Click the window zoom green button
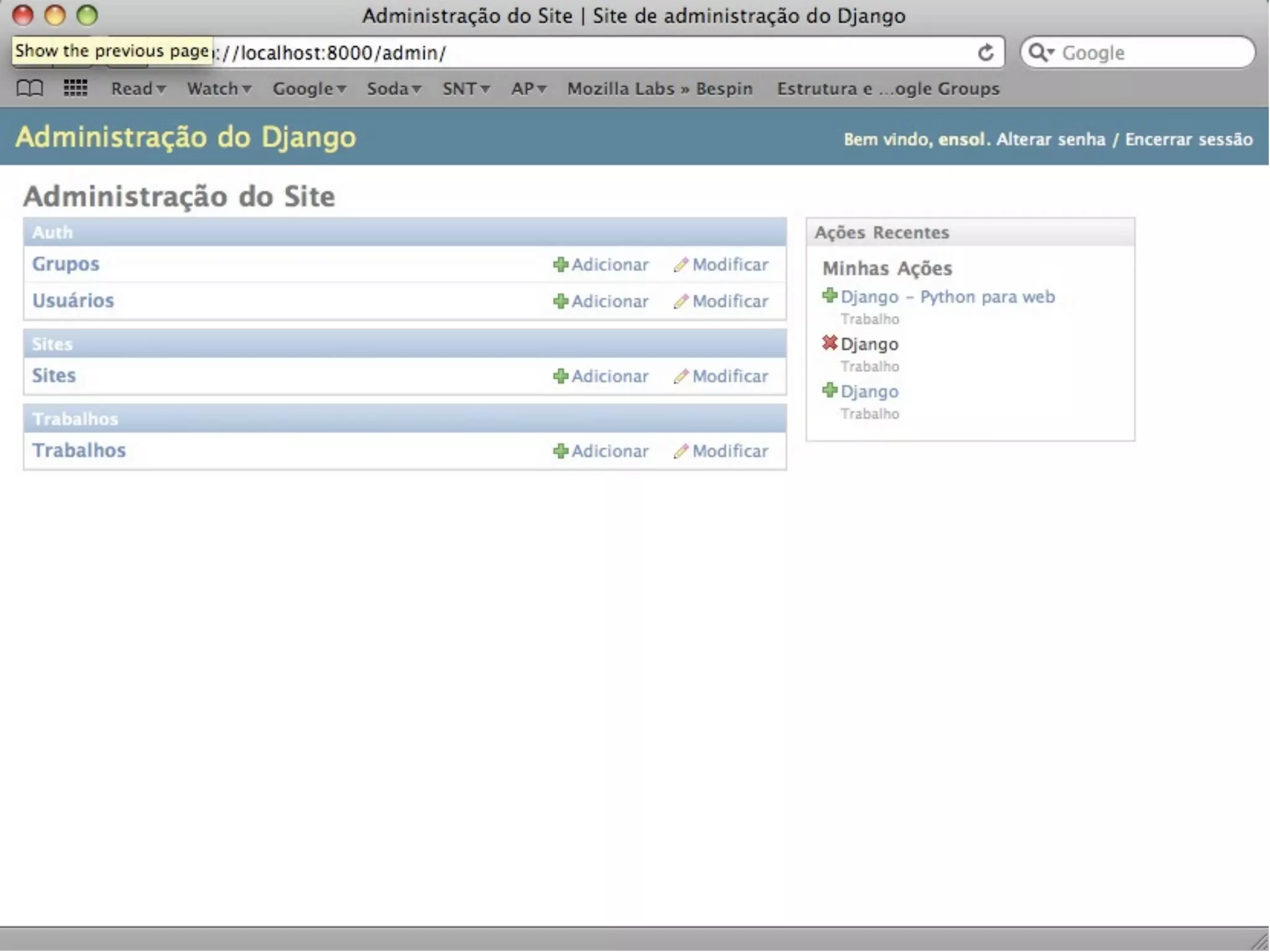Screen dimensions: 1270x952 click(87, 15)
